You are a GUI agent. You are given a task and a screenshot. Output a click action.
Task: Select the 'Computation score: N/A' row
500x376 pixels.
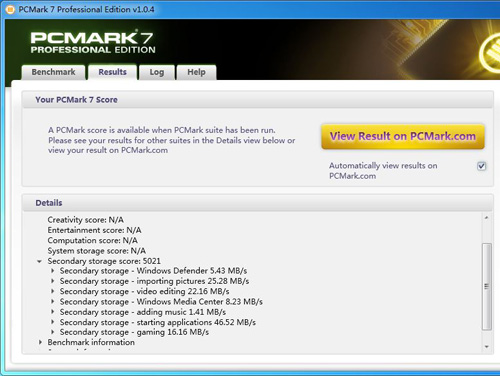pyautogui.click(x=92, y=241)
